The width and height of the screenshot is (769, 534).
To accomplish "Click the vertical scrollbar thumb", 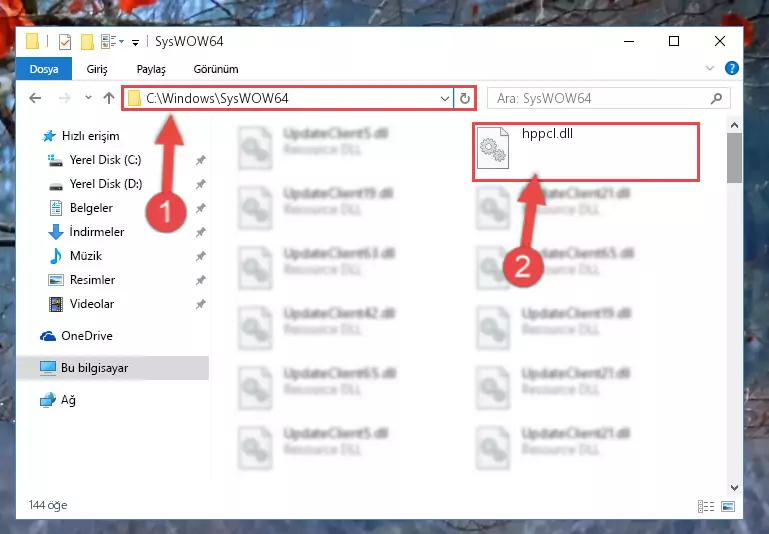I will 734,157.
